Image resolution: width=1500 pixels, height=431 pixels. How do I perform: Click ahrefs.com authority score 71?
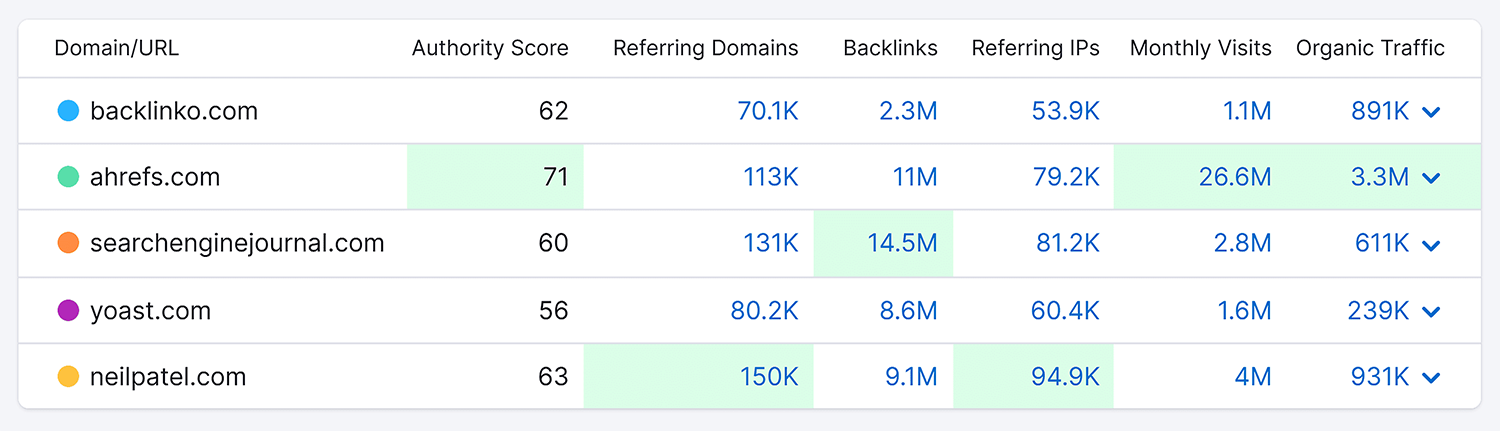556,177
